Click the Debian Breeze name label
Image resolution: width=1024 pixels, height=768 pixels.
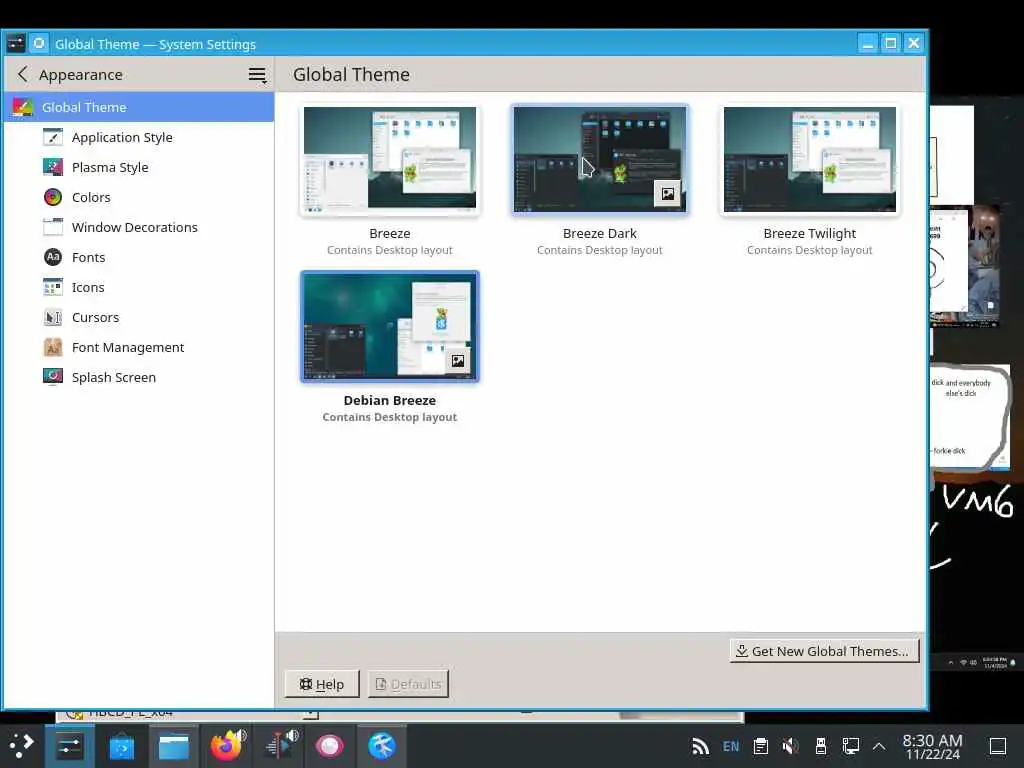point(390,400)
